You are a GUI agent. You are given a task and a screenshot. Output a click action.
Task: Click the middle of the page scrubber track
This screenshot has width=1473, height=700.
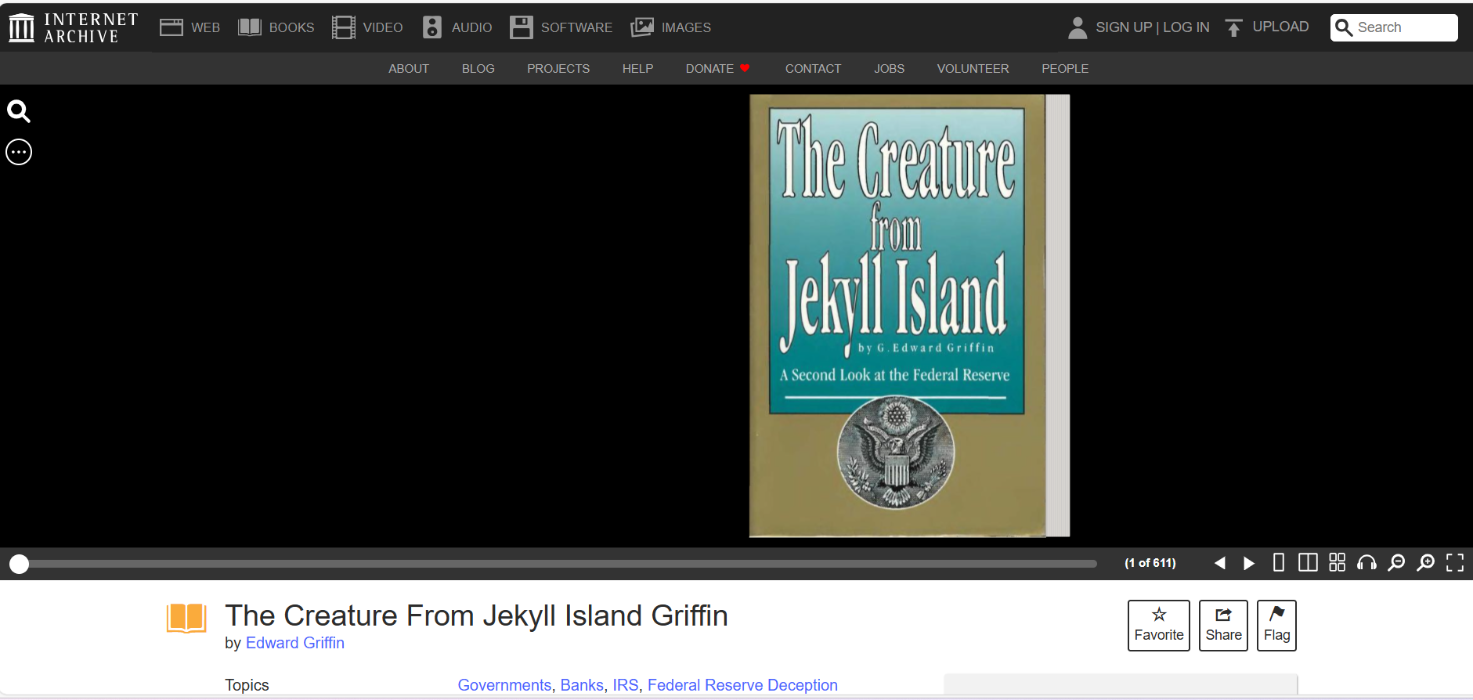553,564
